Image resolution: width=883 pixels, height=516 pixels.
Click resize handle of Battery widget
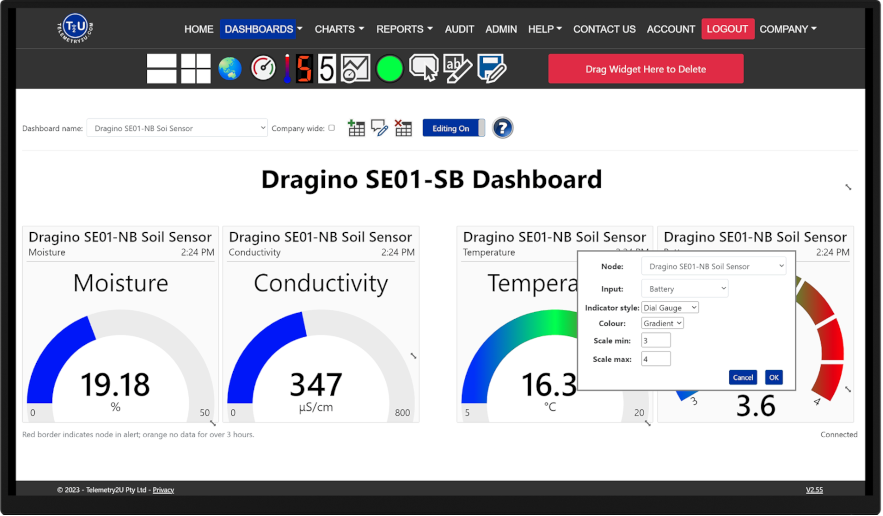coord(848,389)
